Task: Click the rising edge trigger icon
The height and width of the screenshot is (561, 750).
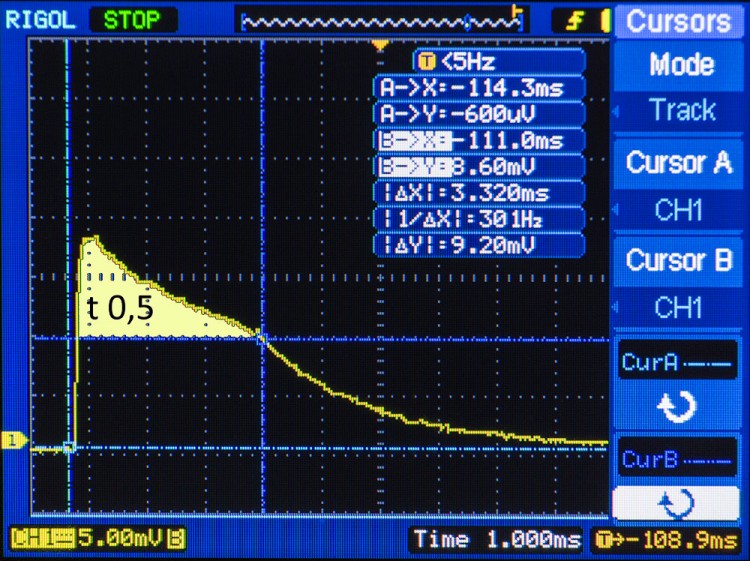Action: click(x=579, y=19)
